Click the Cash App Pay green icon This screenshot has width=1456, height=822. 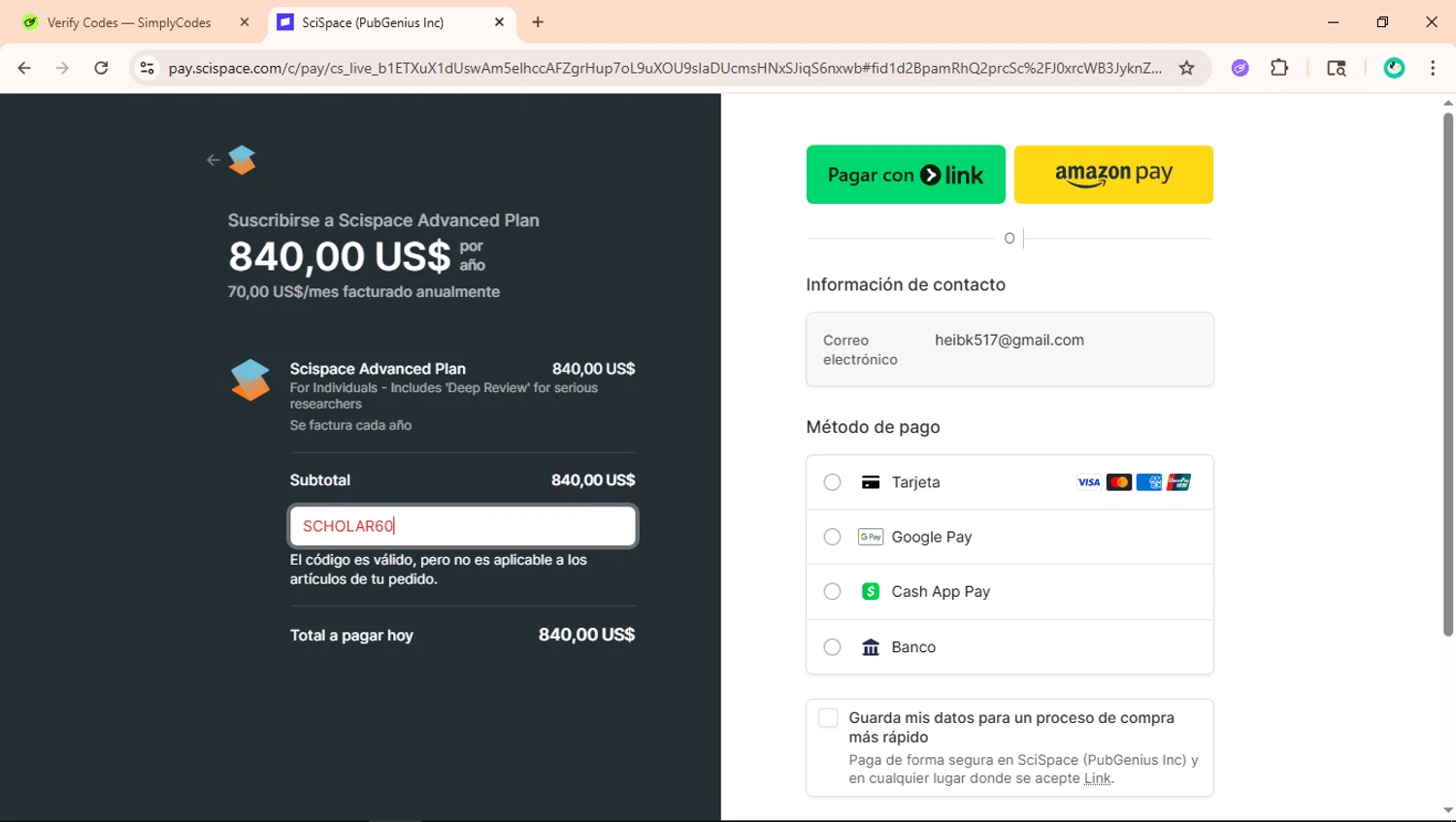[871, 591]
